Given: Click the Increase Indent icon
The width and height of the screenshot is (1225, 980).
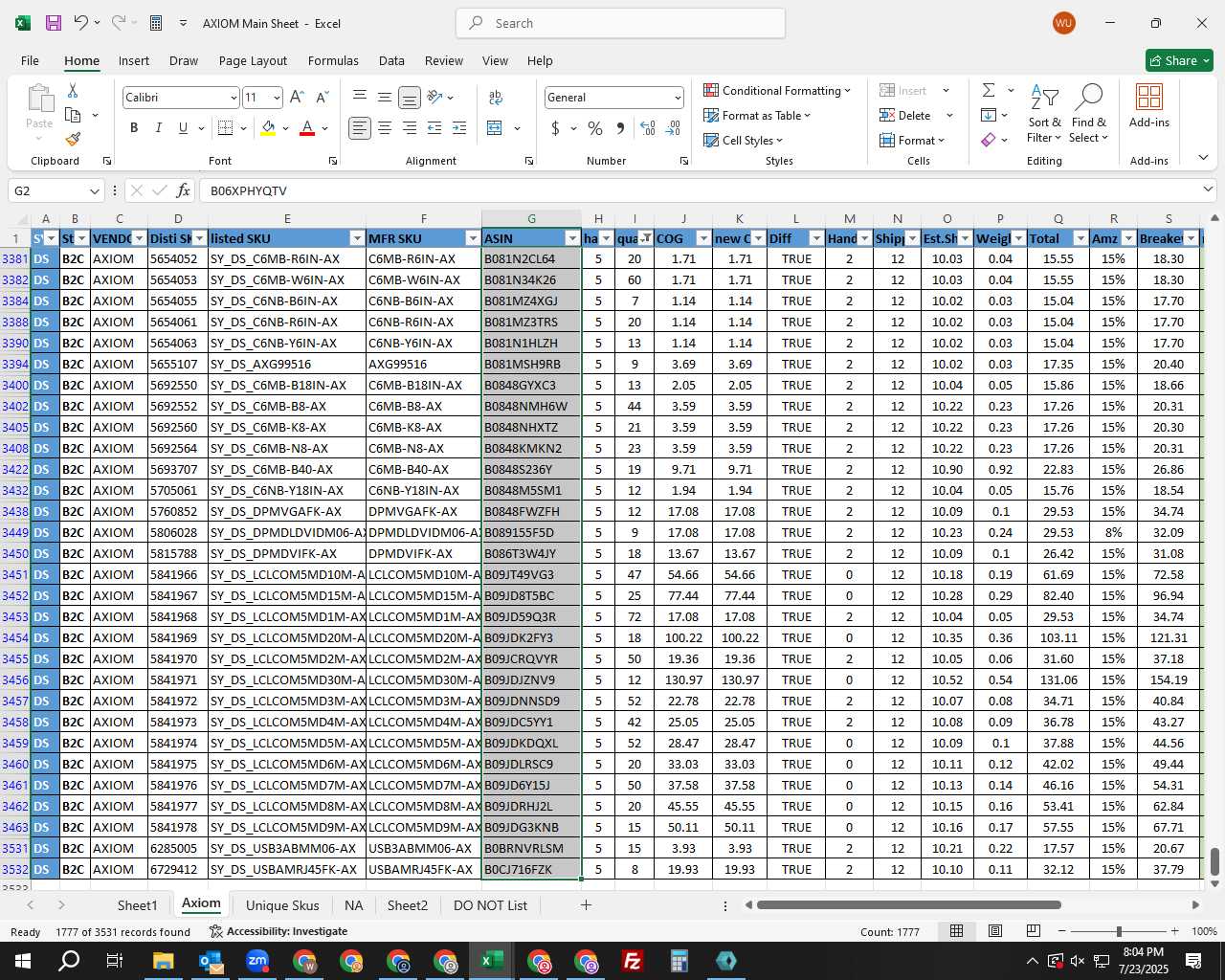Looking at the screenshot, I should click(459, 127).
